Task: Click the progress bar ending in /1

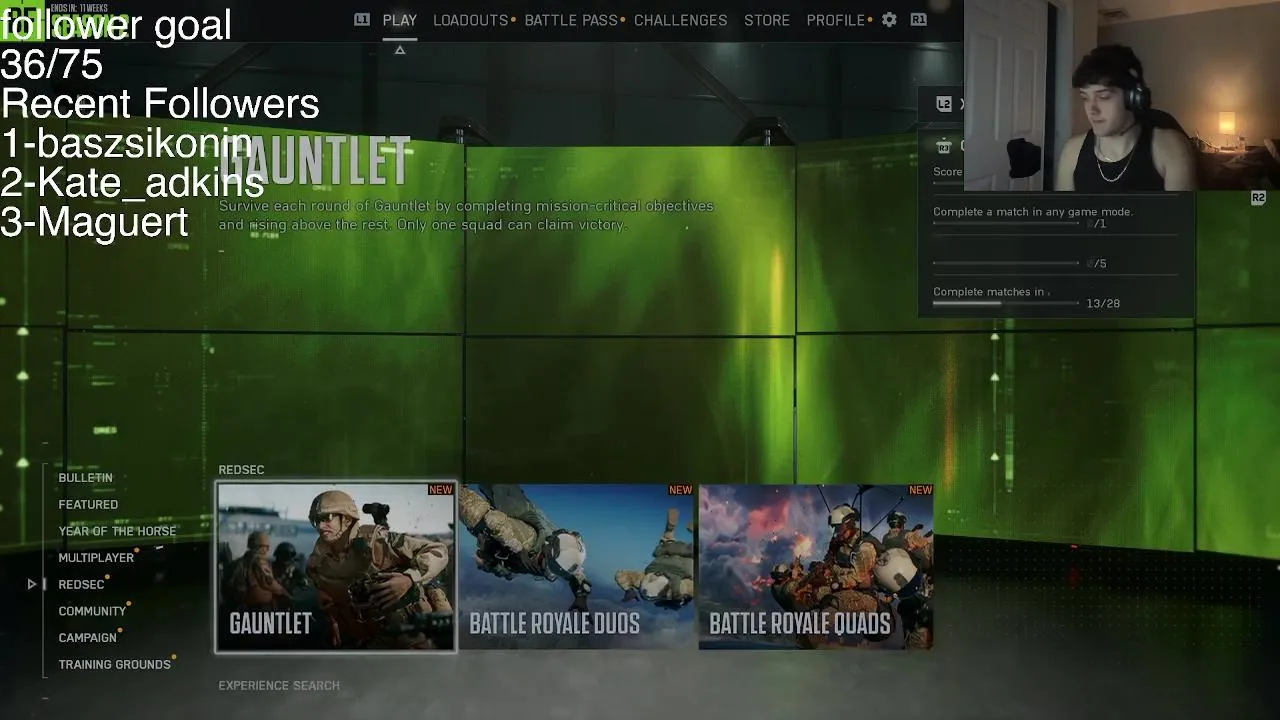Action: pyautogui.click(x=1006, y=224)
